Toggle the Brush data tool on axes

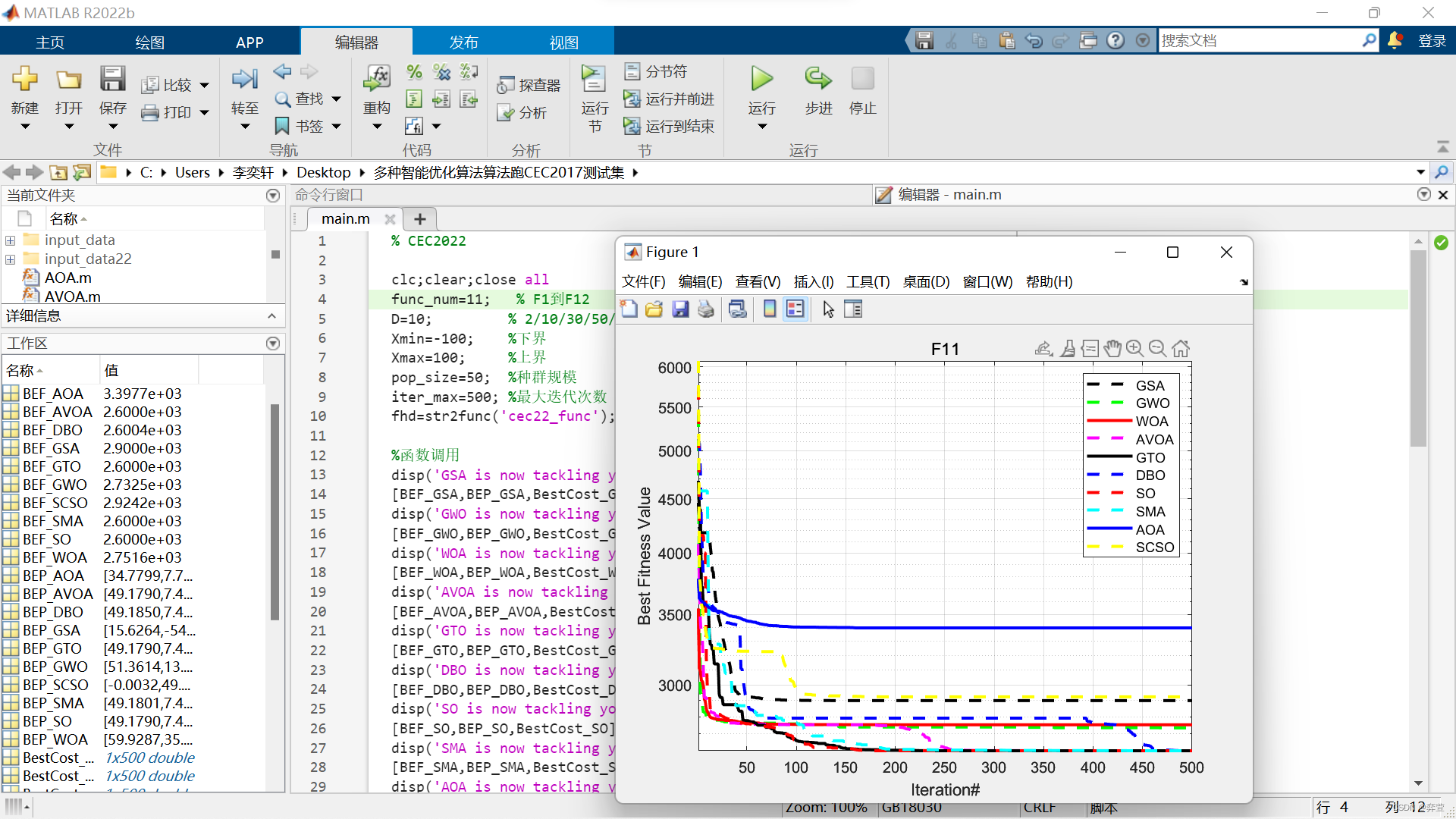point(1068,348)
